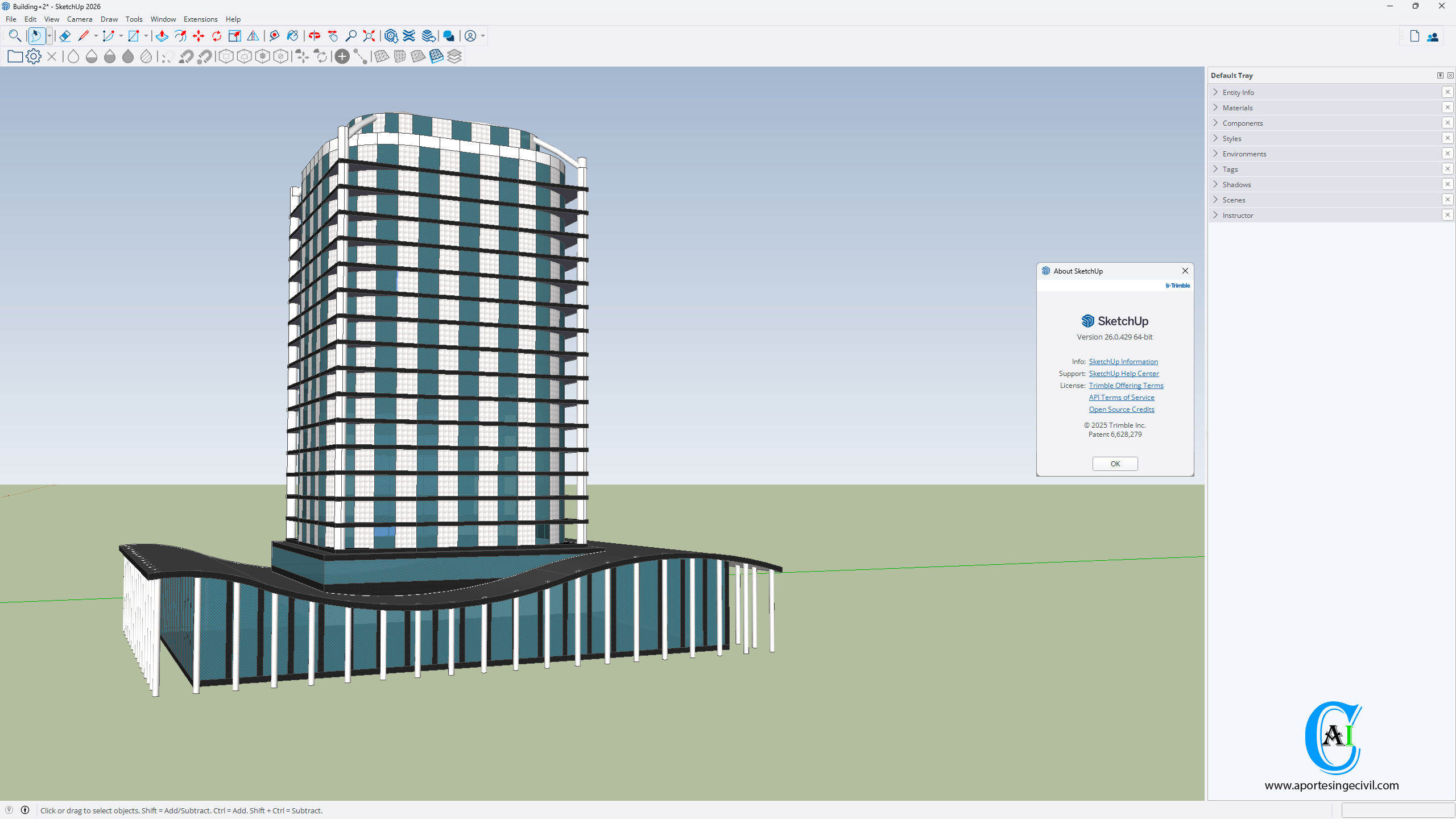Open the Line tool dropdown arrow
Viewport: 1456px width, 819px height.
[96, 36]
